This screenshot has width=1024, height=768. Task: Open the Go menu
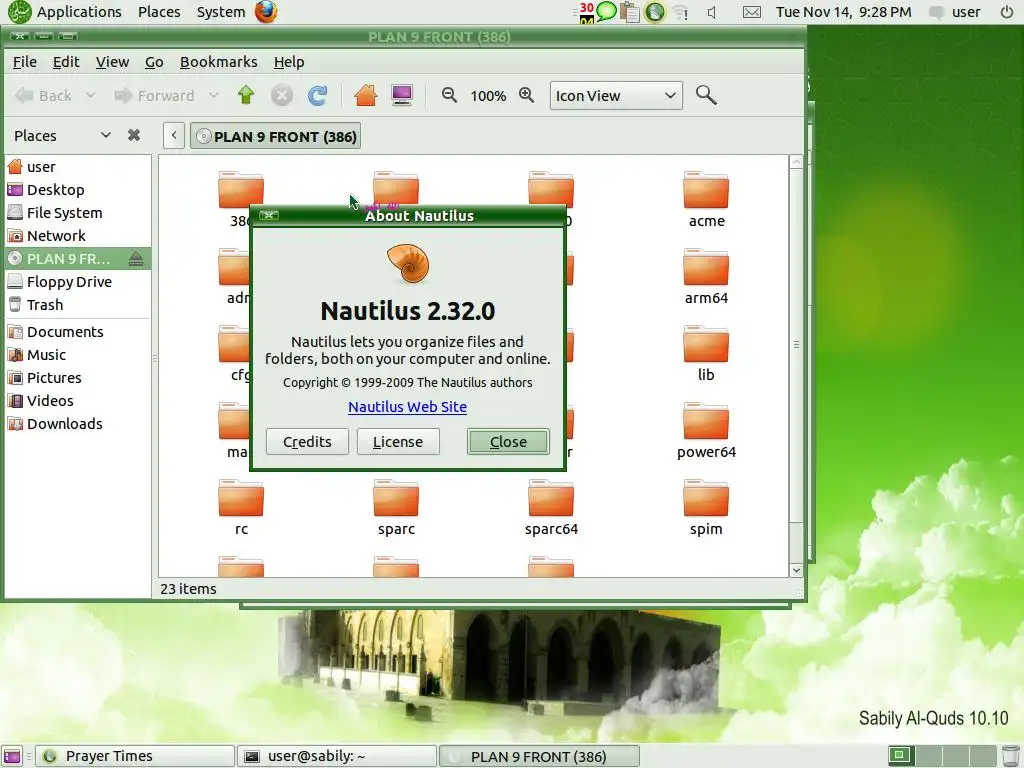pyautogui.click(x=154, y=61)
